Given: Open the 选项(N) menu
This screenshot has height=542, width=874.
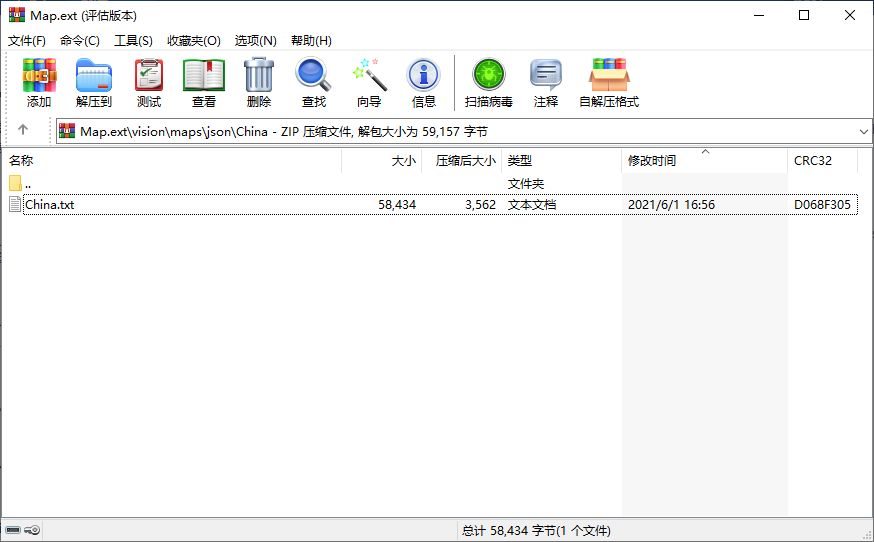Looking at the screenshot, I should [x=255, y=41].
